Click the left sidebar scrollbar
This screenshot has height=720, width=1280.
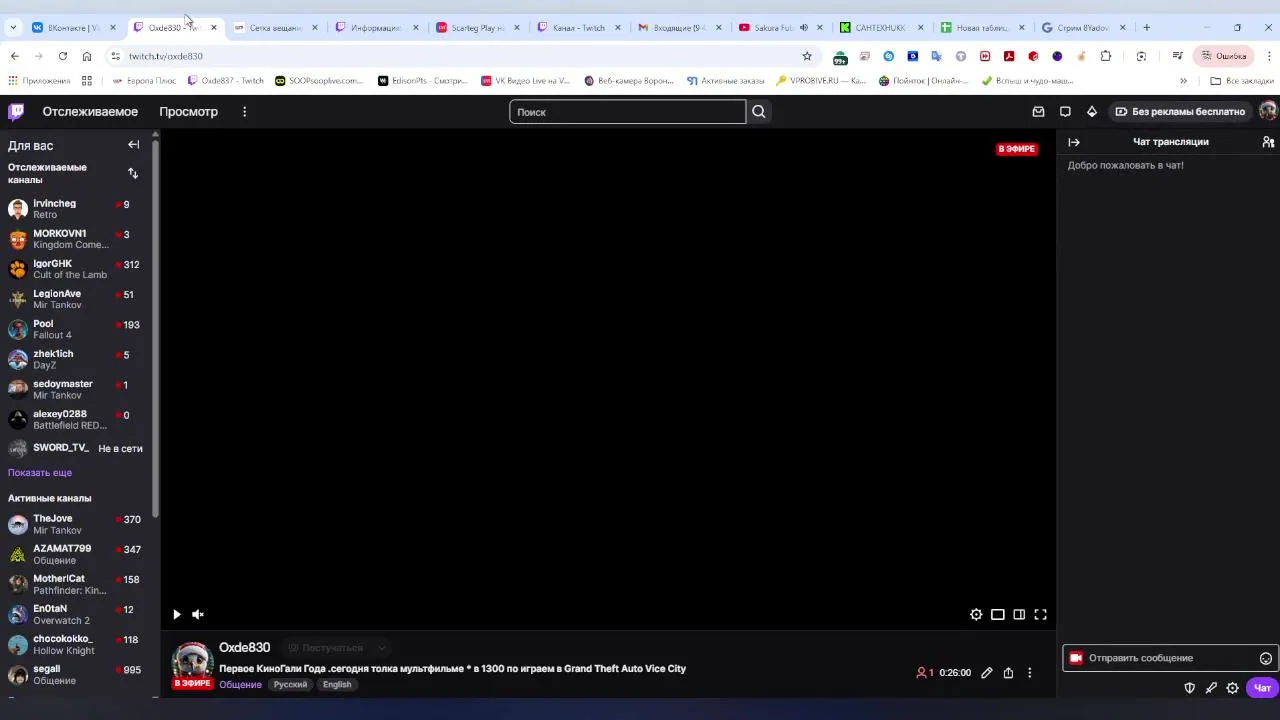click(155, 330)
